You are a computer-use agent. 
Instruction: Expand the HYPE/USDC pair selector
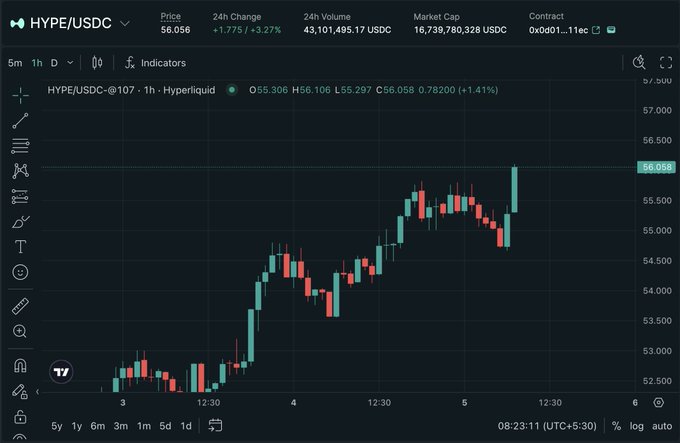click(x=125, y=23)
